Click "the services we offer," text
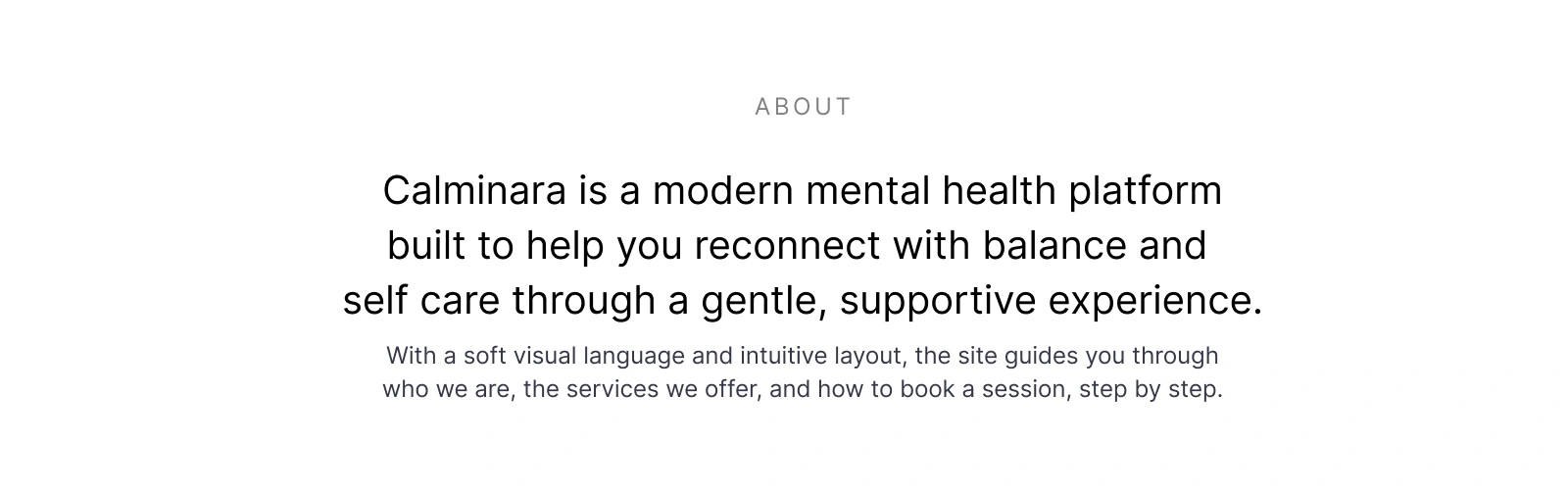Screen dimensions: 1568x494 641,389
